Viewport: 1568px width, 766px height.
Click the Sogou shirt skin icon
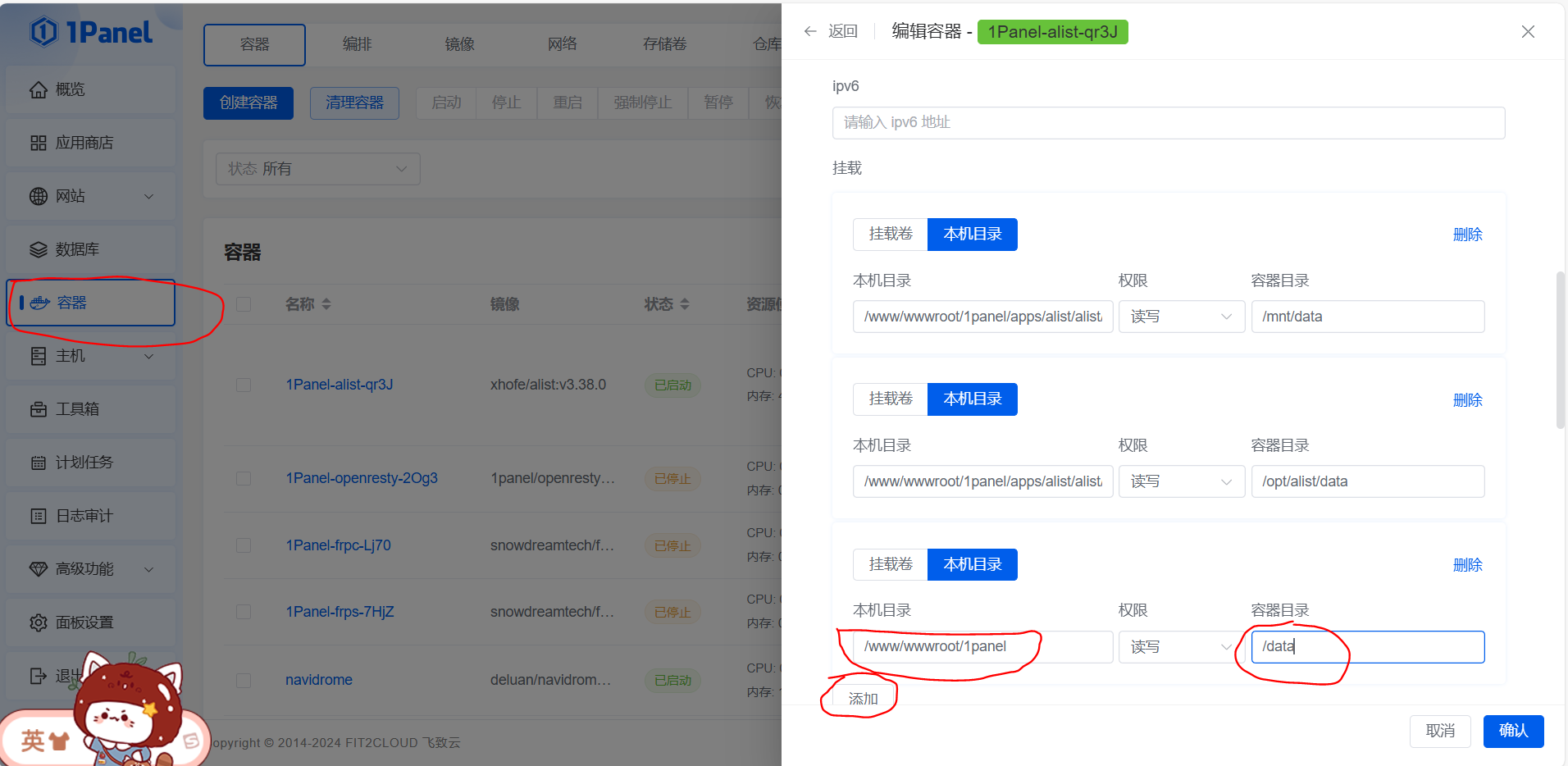pos(59,741)
